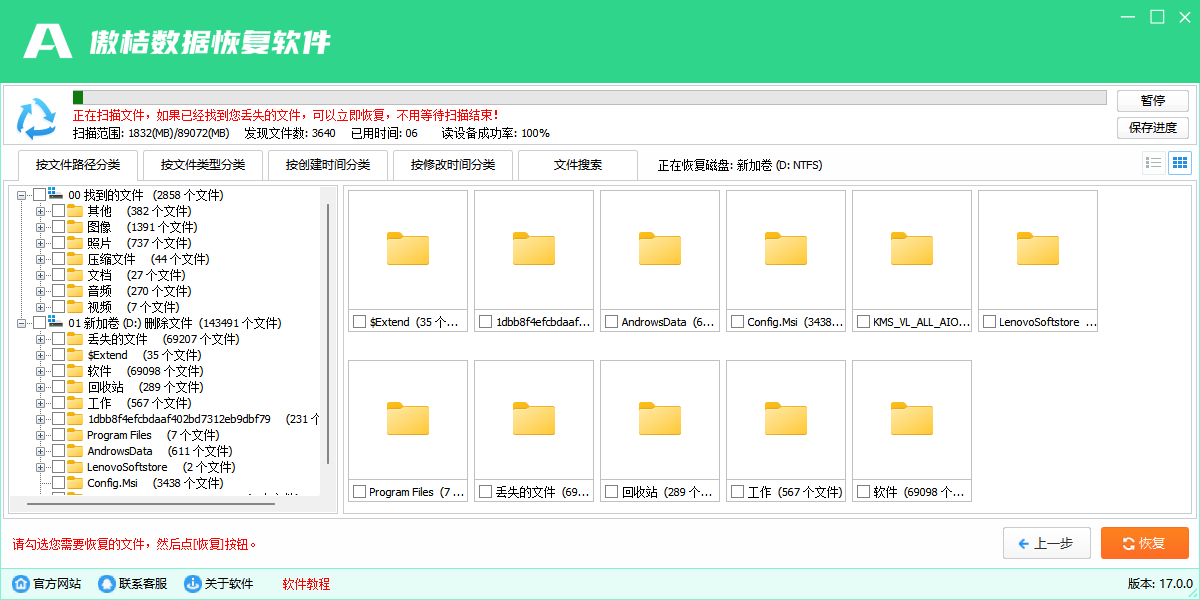Open the 文件搜索 tab

click(x=577, y=165)
